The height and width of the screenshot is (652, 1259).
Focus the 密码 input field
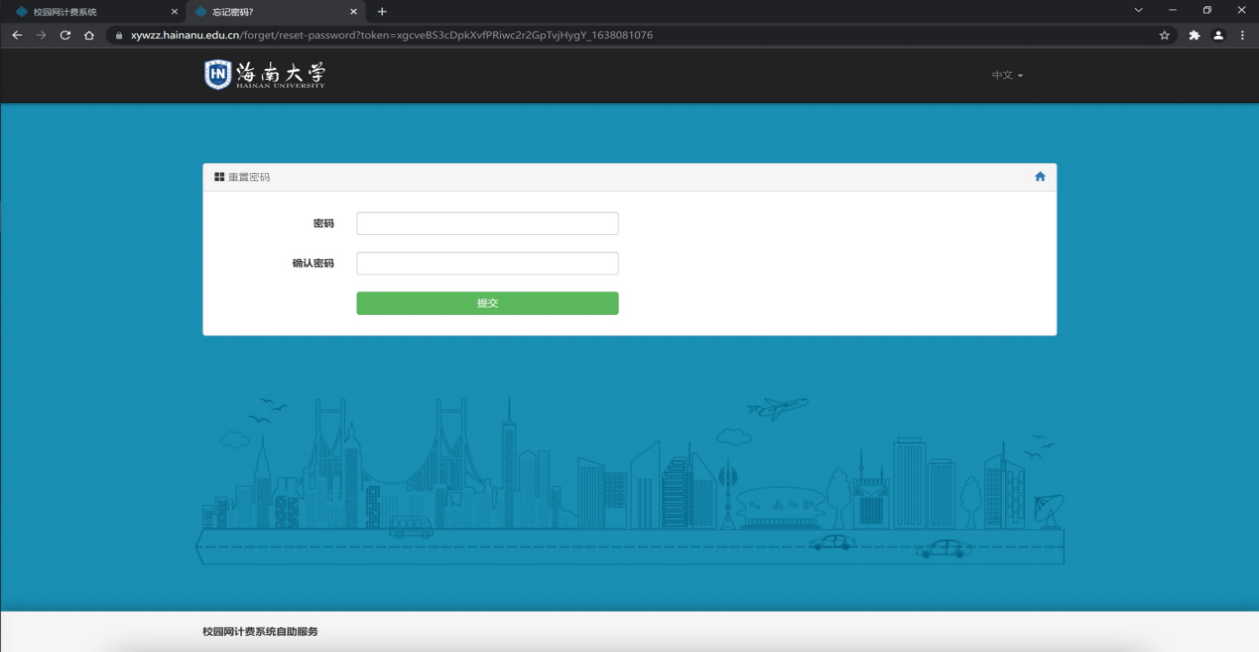pos(487,223)
